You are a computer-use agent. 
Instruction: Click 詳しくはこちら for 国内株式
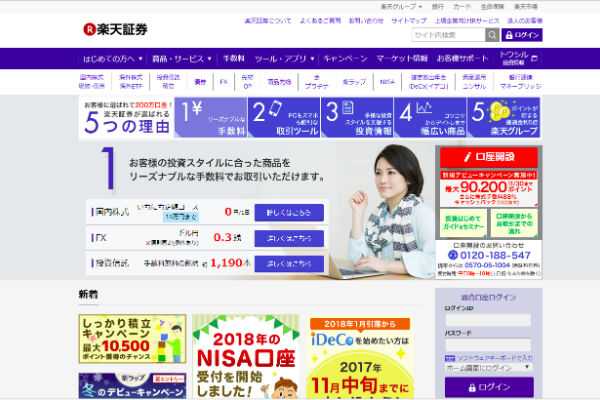tap(289, 212)
